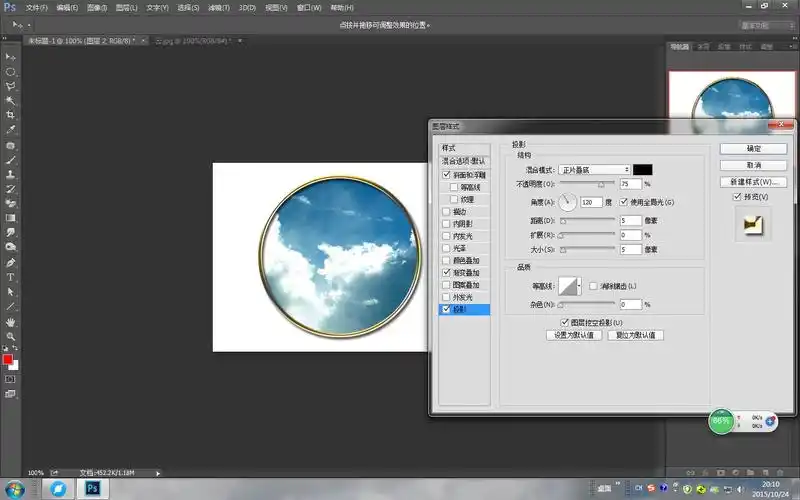
Task: Activate the Zoom tool in the toolbar
Action: click(x=11, y=336)
